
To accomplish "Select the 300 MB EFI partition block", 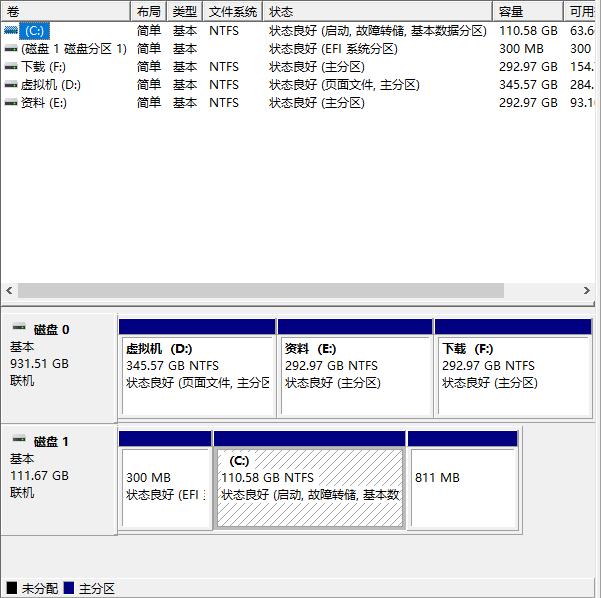I will (x=165, y=480).
